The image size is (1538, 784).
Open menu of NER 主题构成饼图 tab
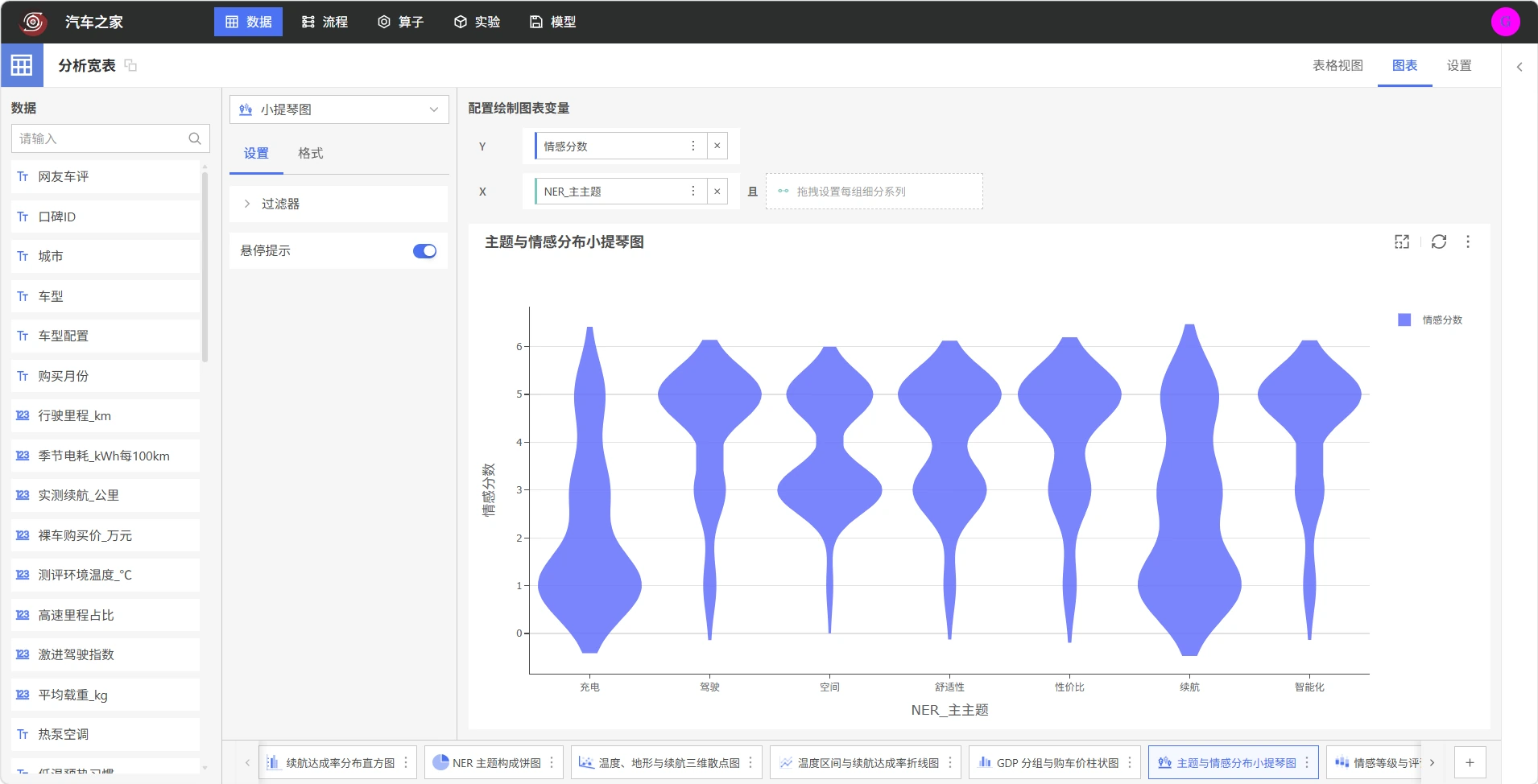click(552, 762)
